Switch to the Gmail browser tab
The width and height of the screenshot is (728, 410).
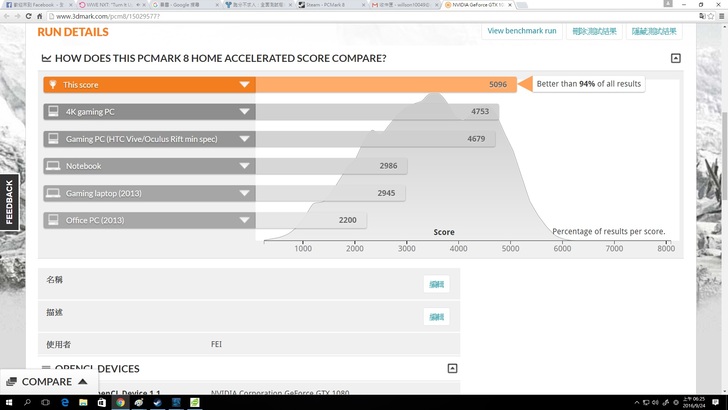tap(405, 5)
